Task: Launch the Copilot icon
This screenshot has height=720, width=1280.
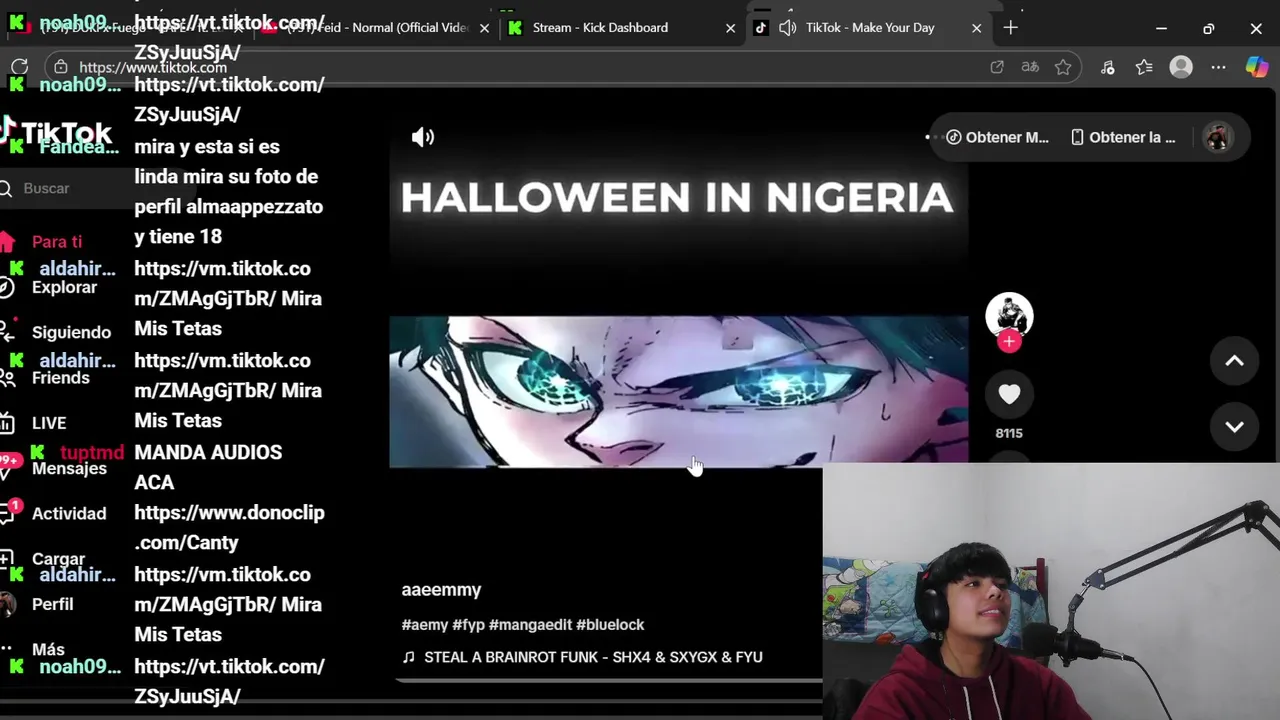Action: [x=1256, y=67]
